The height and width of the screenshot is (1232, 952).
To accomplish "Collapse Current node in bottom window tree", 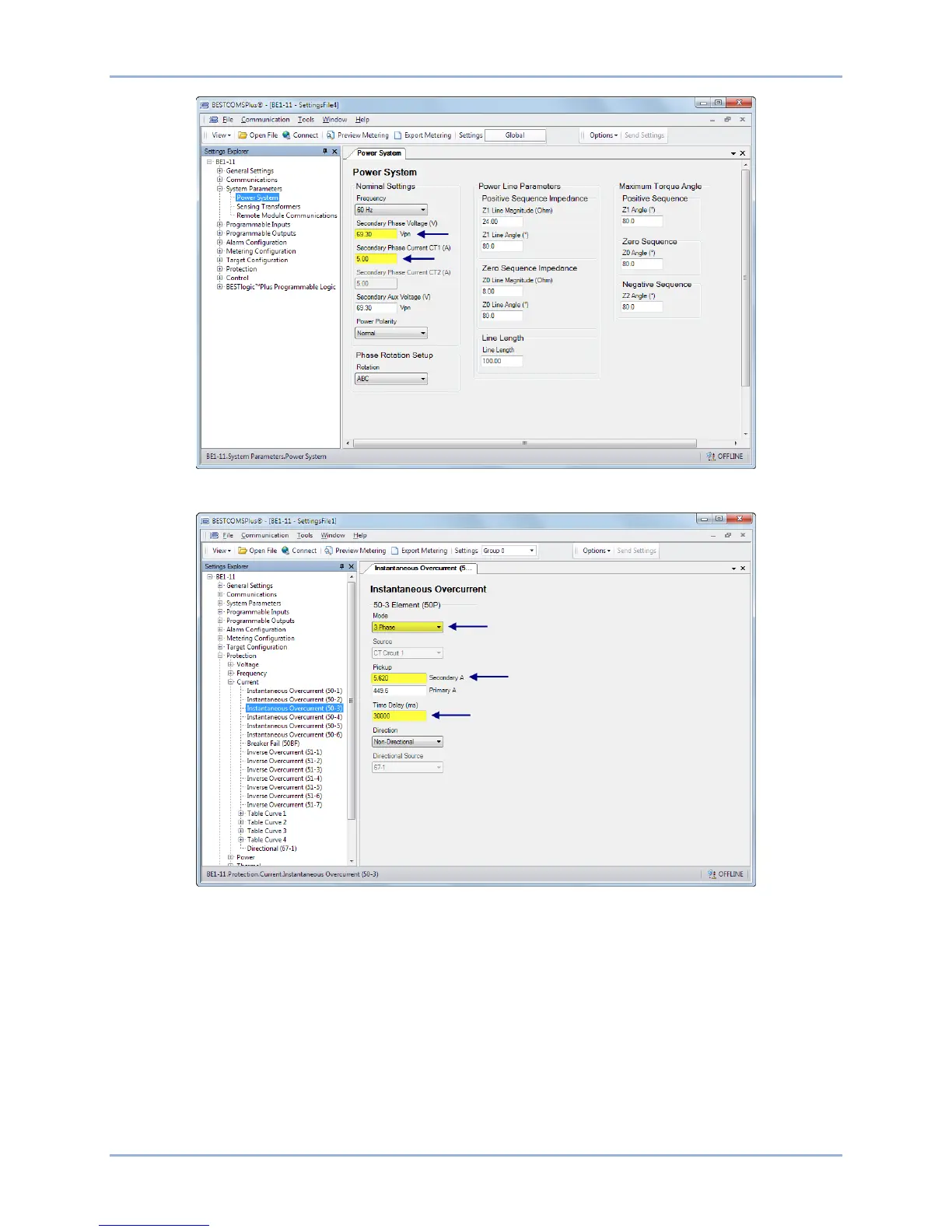I will (231, 682).
